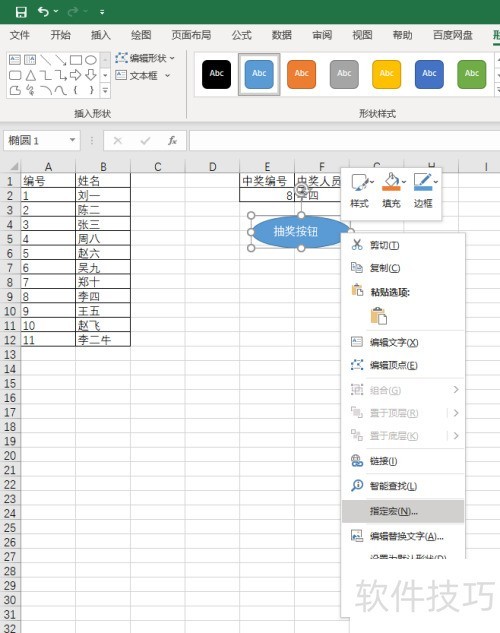500x633 pixels.
Task: Click the formula bar input field
Action: point(344,140)
